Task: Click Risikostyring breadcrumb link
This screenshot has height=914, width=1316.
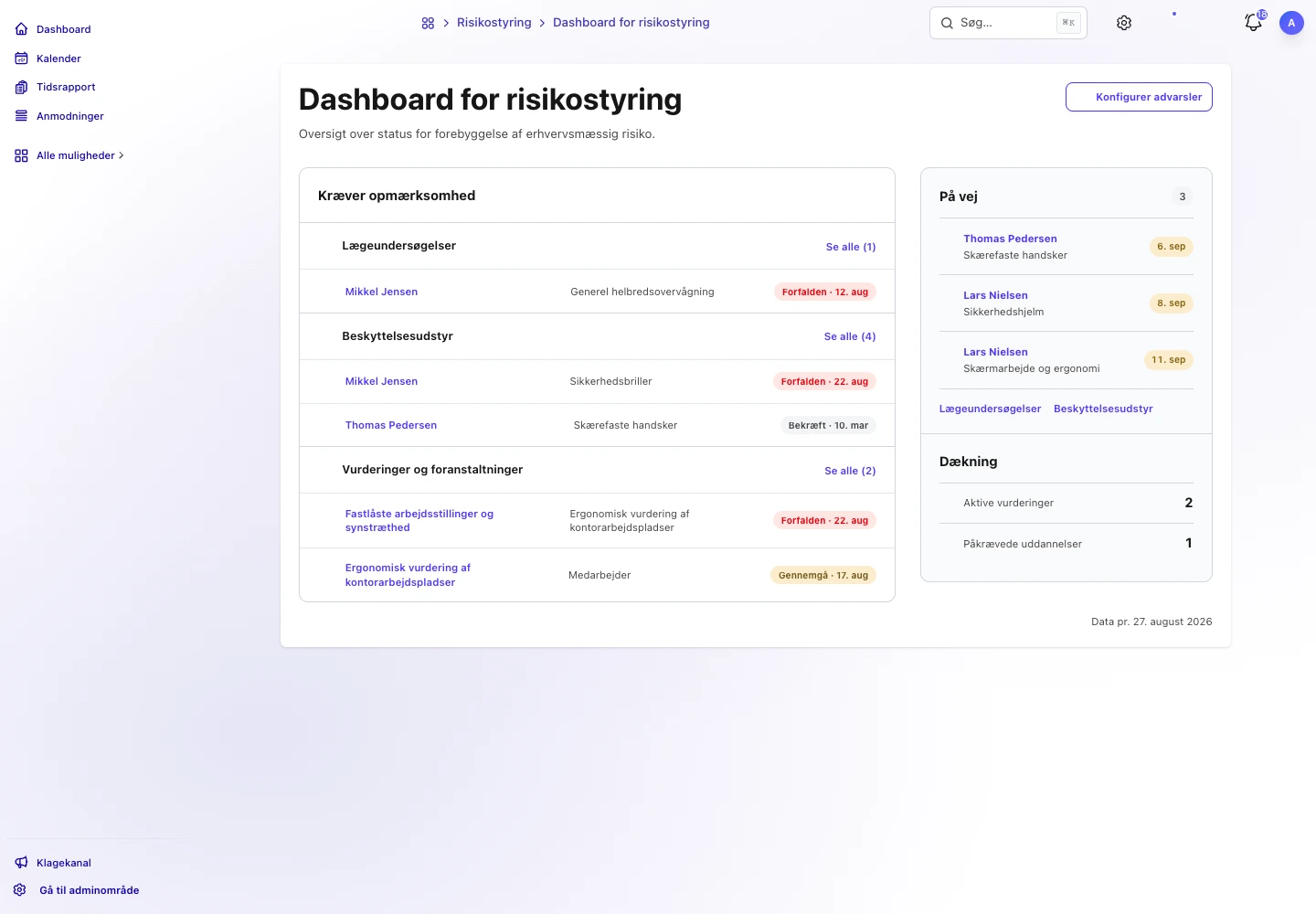Action: 494,23
